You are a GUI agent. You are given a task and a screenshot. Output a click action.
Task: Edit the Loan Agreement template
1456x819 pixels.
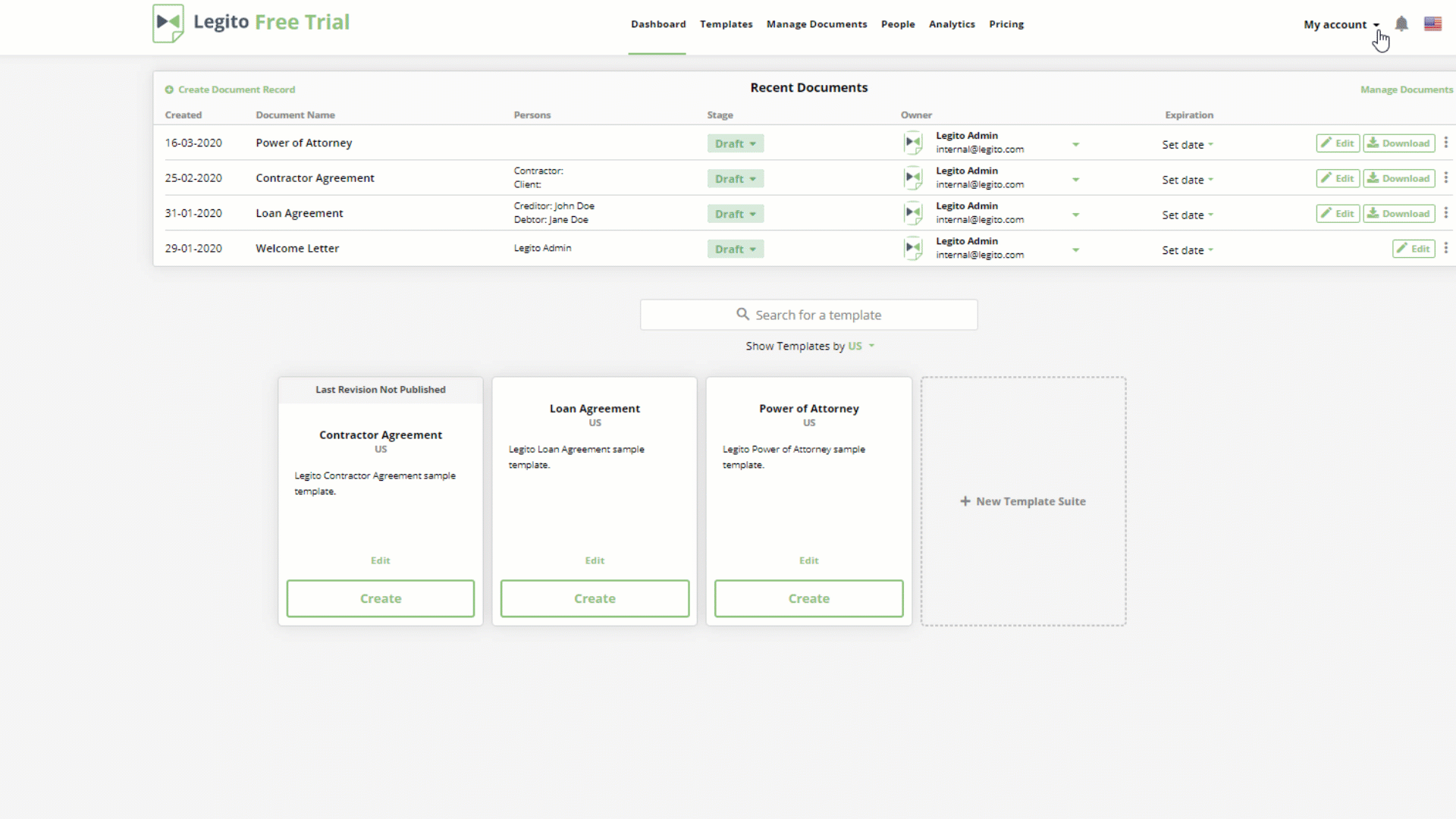[x=595, y=560]
